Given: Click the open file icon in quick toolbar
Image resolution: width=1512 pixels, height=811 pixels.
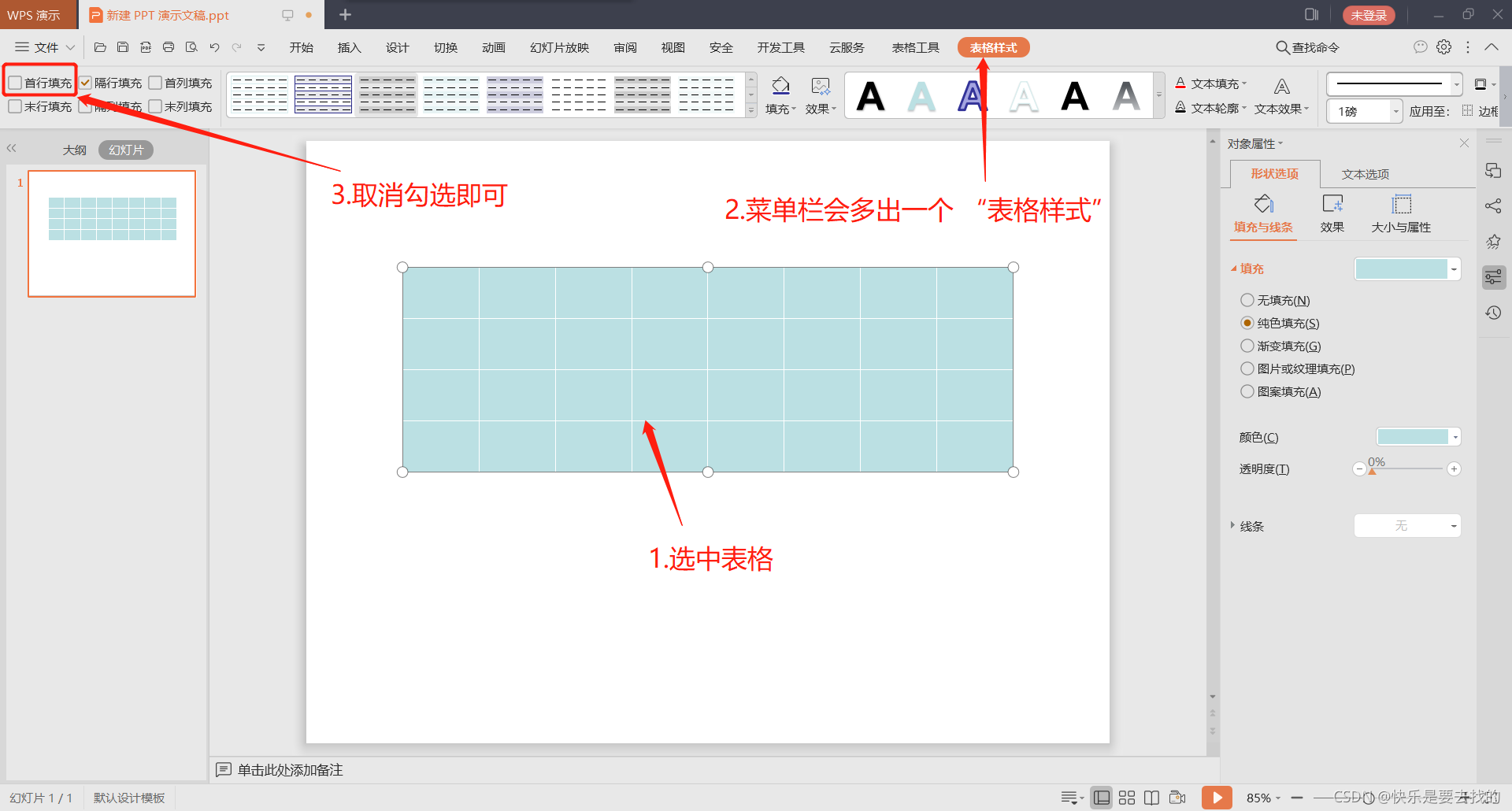Looking at the screenshot, I should (x=100, y=47).
